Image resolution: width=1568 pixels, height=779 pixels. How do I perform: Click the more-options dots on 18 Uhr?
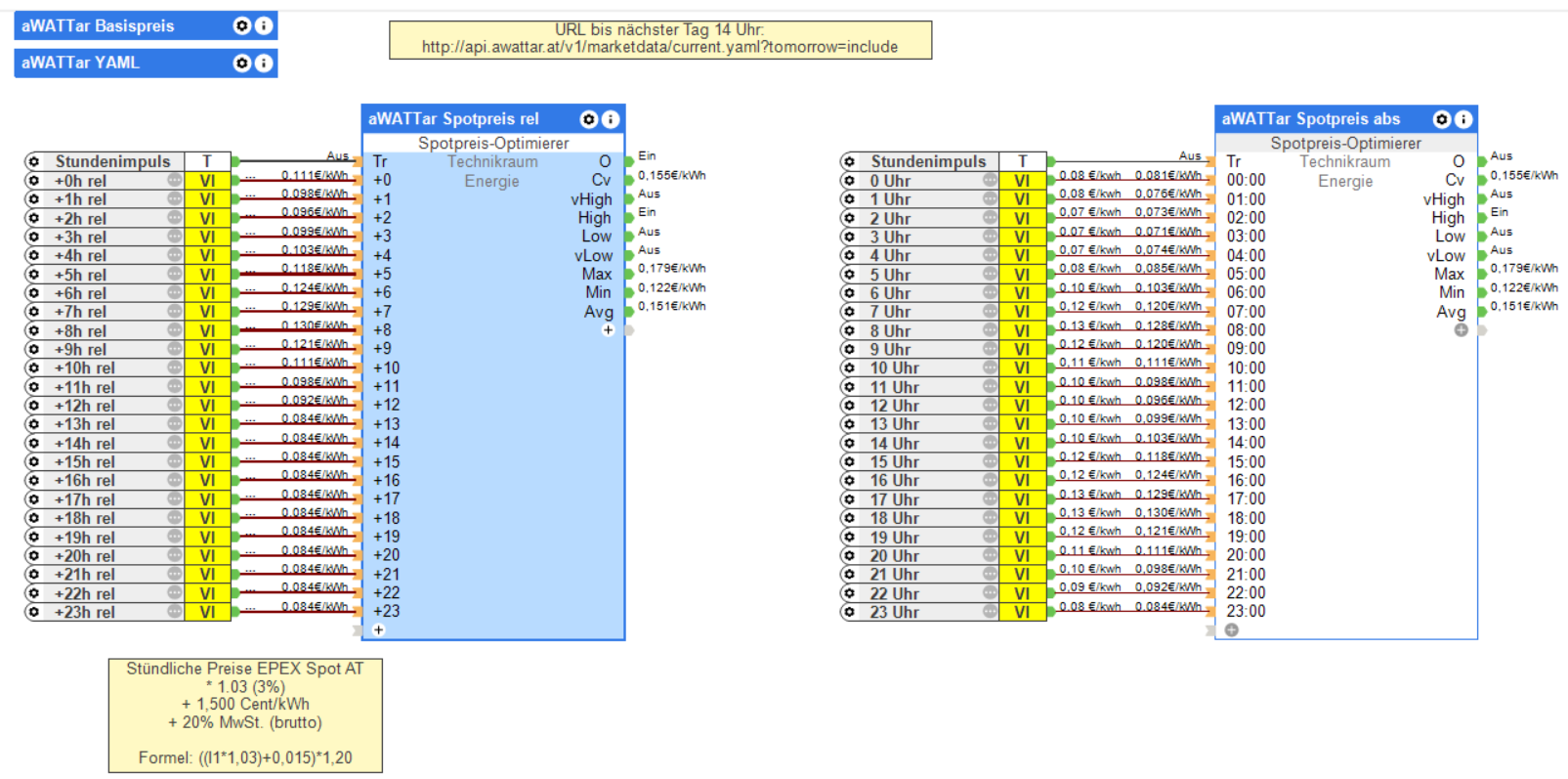pos(990,518)
